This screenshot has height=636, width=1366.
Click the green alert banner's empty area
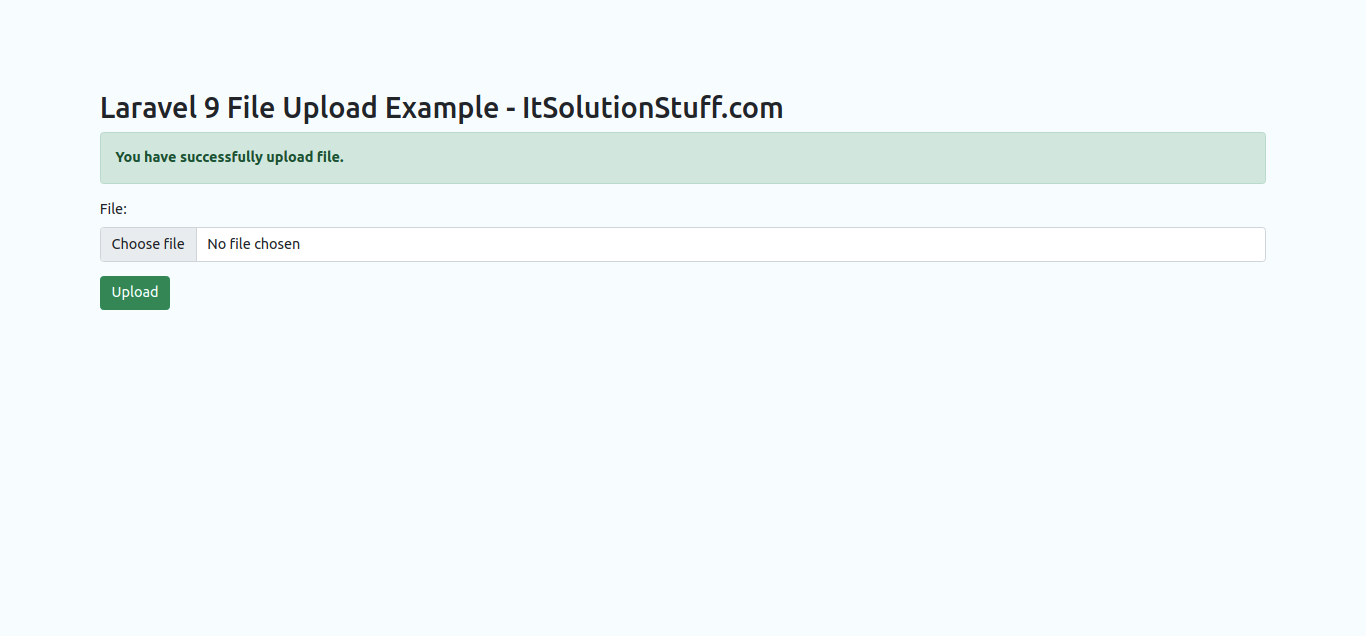pos(800,158)
